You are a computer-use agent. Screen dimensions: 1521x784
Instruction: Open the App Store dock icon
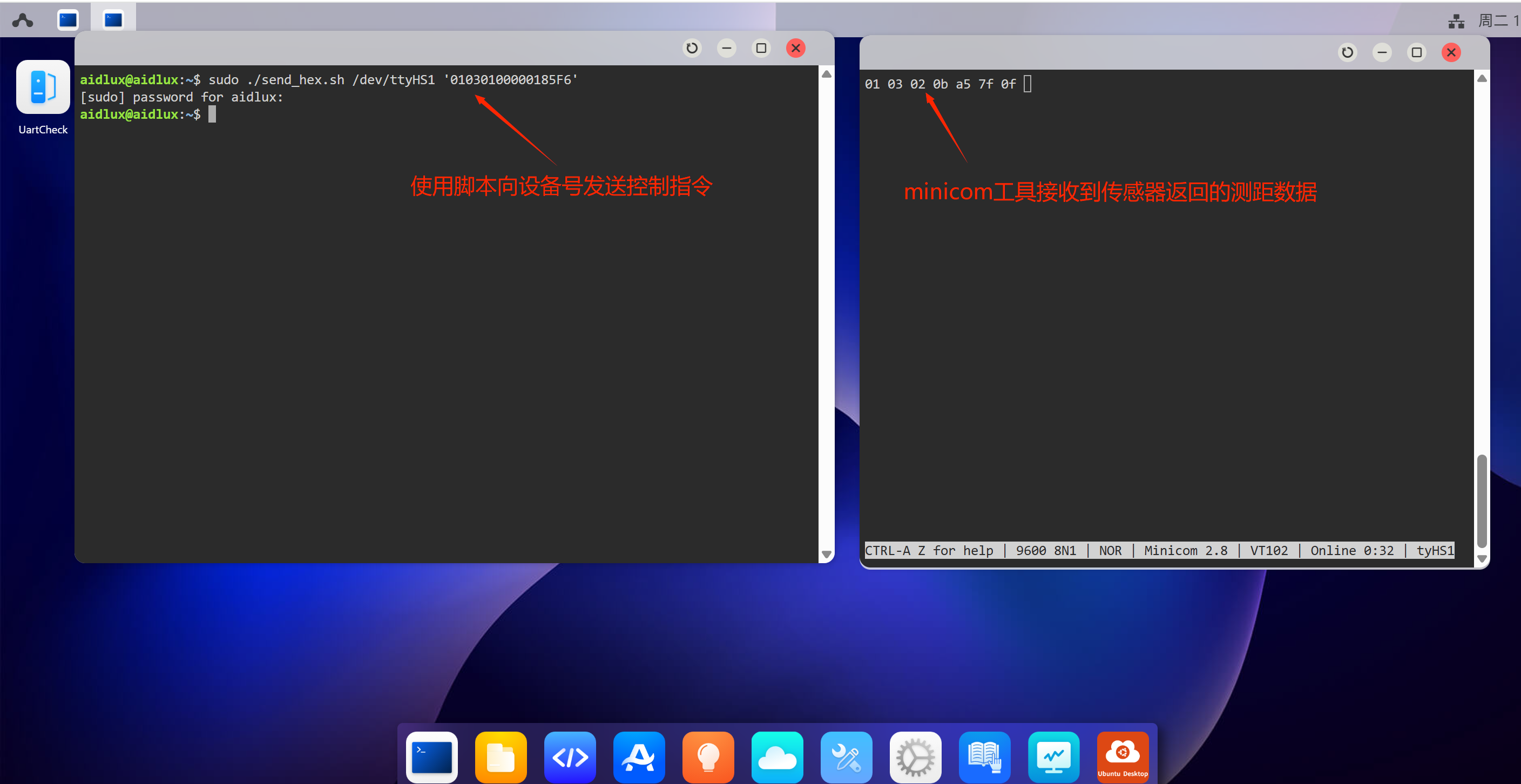[x=639, y=757]
